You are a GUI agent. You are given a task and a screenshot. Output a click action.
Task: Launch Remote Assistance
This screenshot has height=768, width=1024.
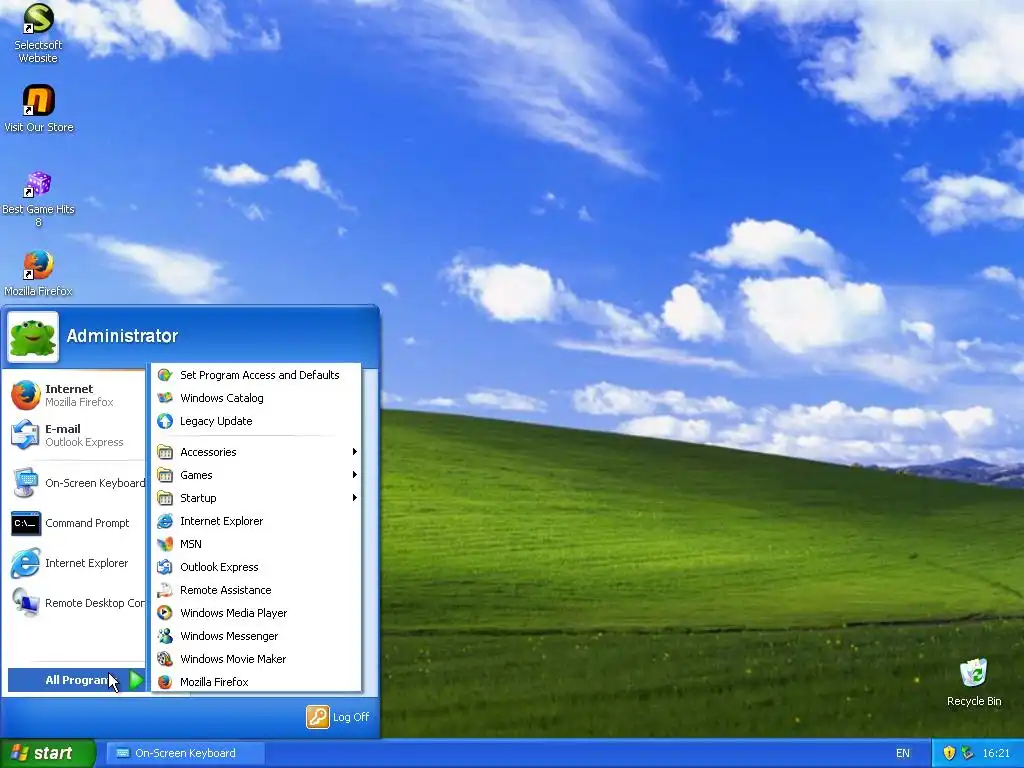pos(257,590)
